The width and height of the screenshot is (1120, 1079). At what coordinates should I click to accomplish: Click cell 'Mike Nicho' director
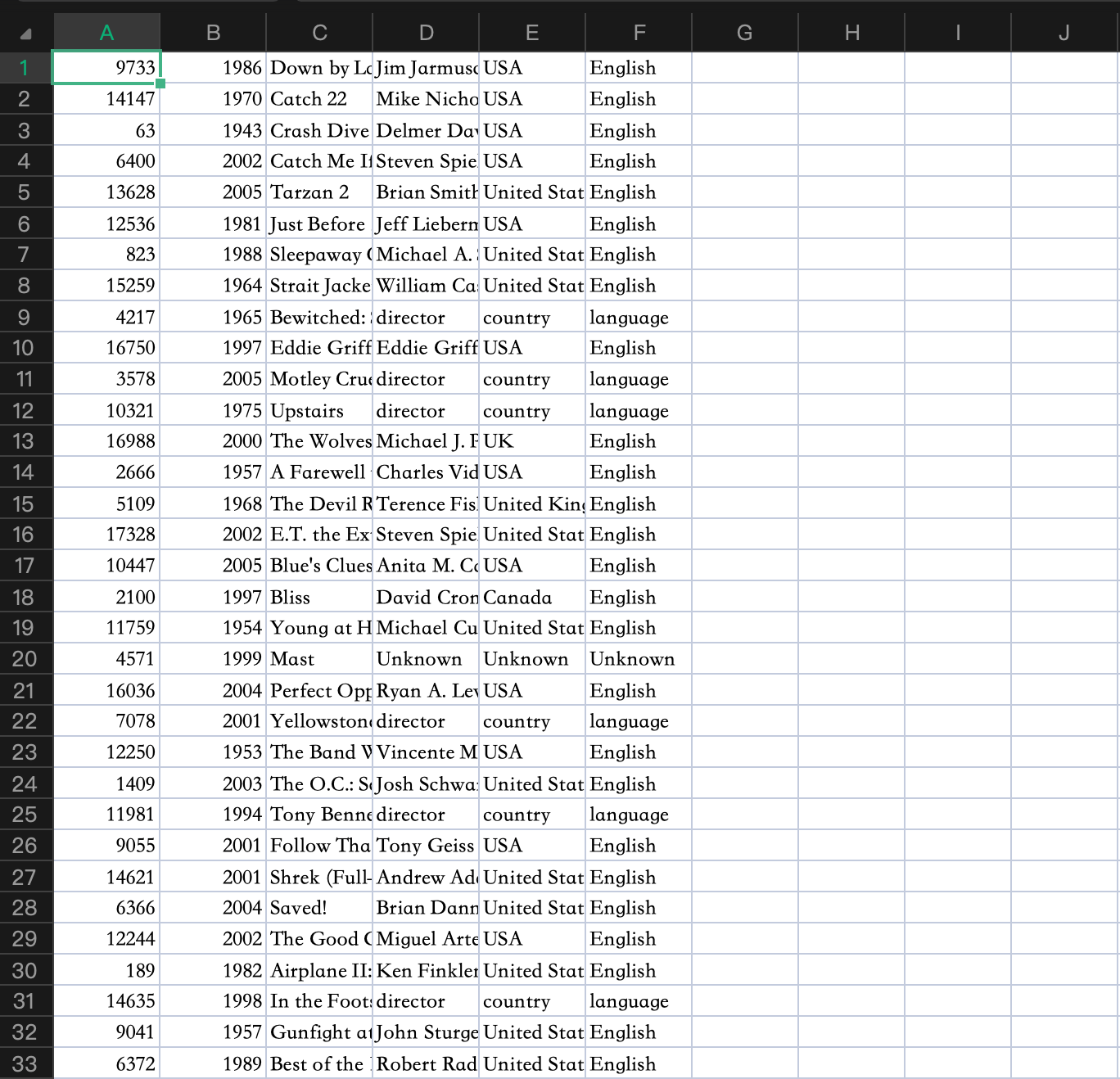point(426,99)
